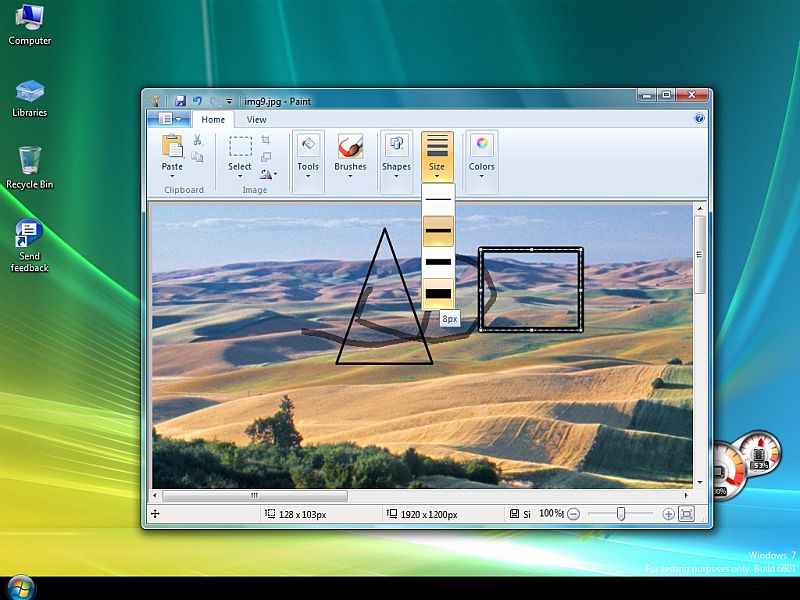
Task: Click the Paste clipboard icon
Action: (x=172, y=146)
